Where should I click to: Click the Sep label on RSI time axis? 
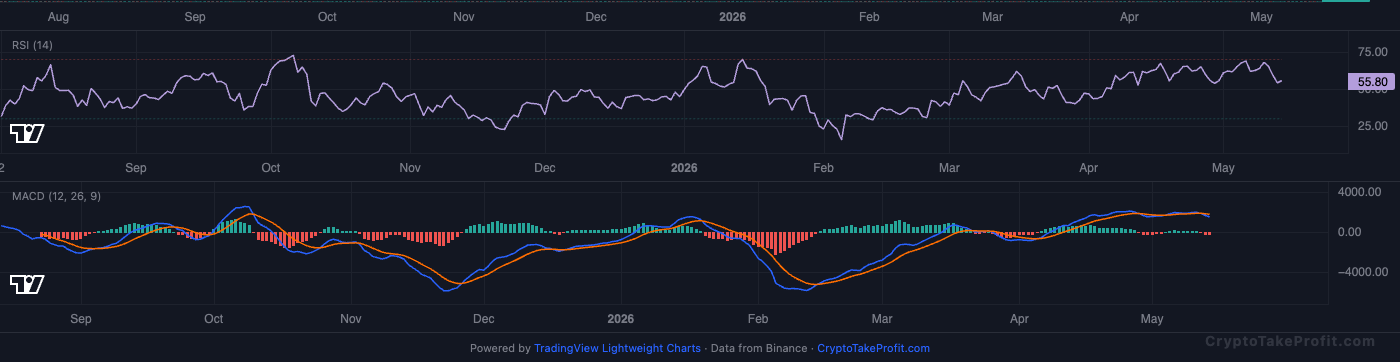click(135, 168)
